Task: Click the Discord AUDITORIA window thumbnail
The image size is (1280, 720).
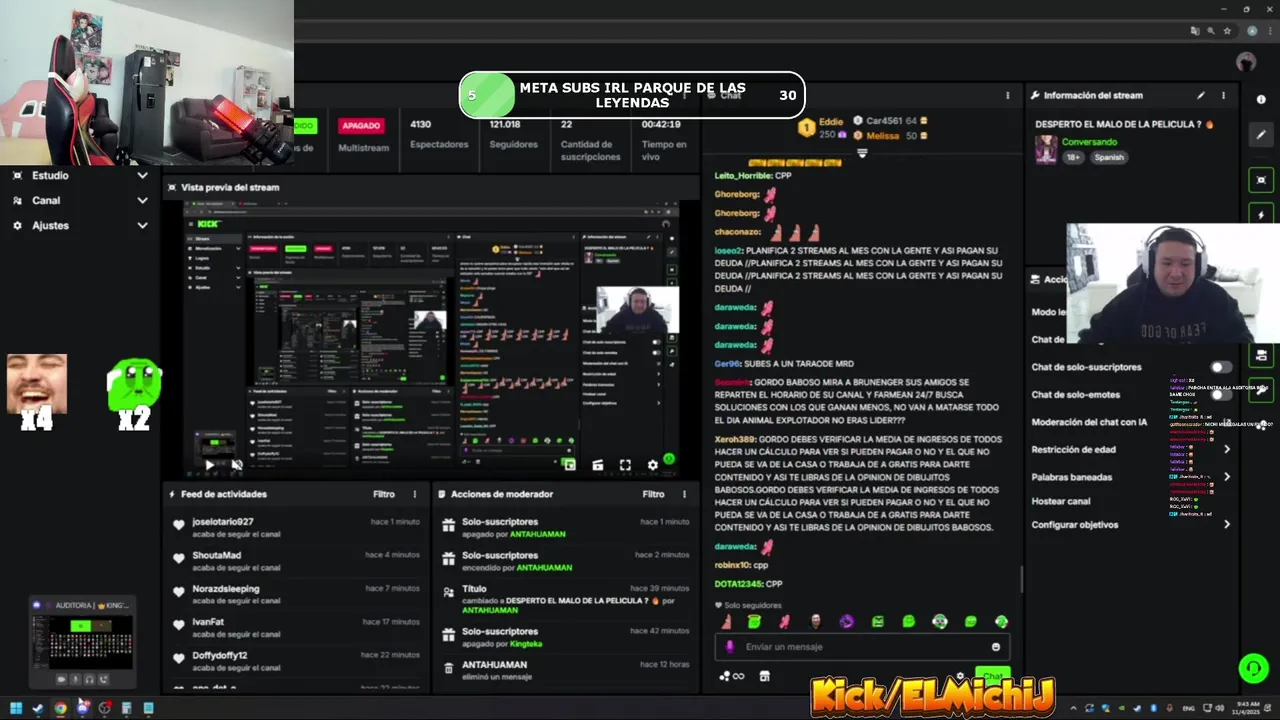Action: pos(81,642)
